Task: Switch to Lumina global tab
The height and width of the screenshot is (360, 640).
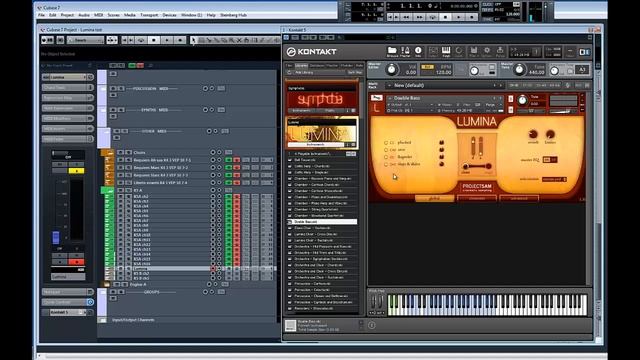Action: (x=434, y=198)
